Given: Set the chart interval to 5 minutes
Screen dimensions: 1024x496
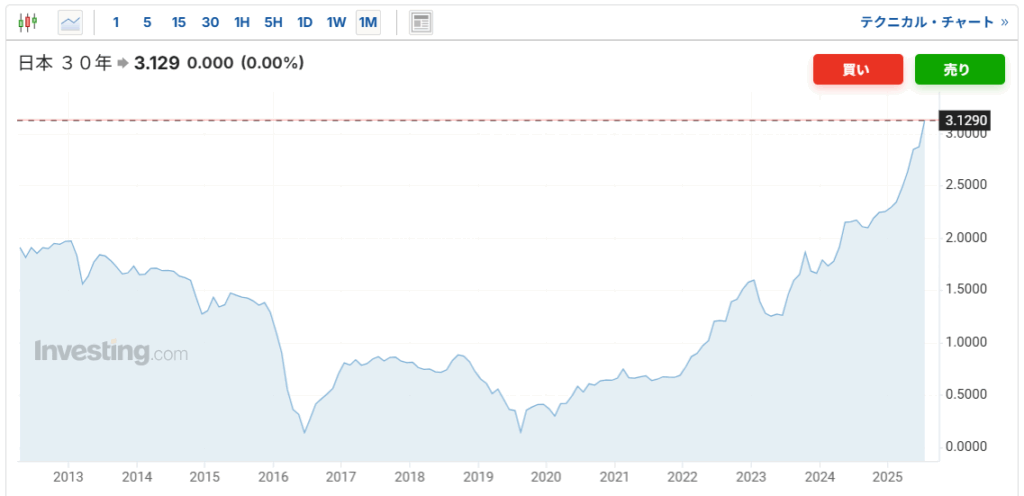Looking at the screenshot, I should (x=147, y=22).
